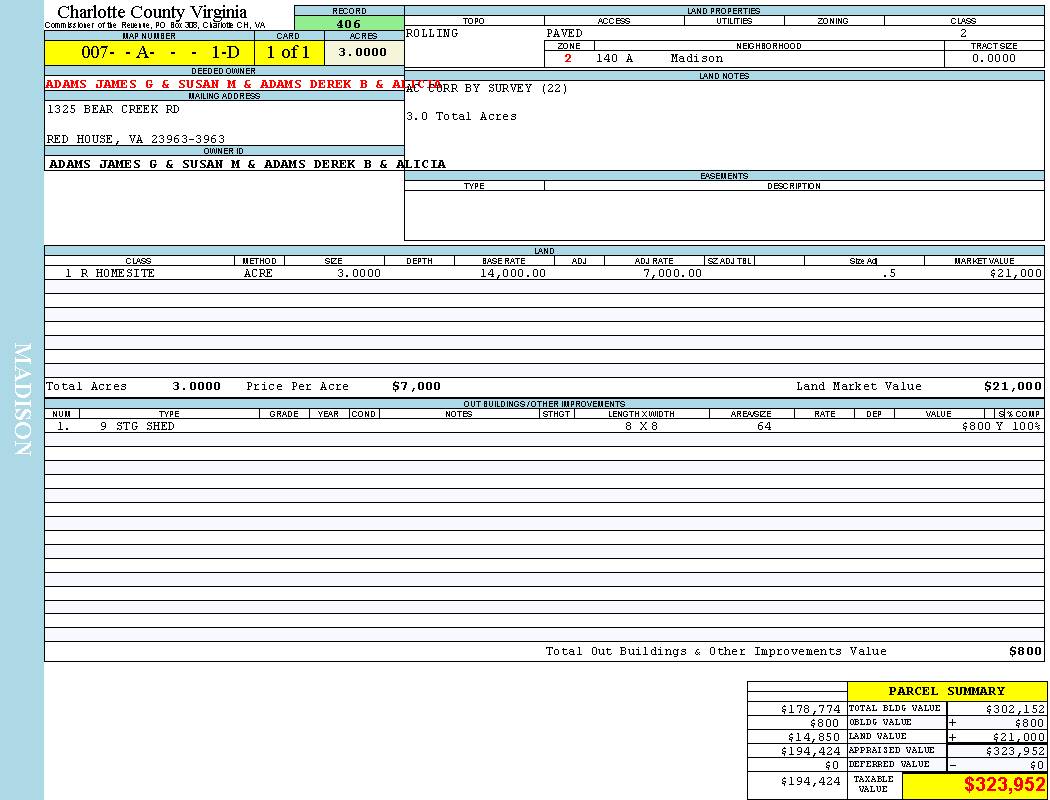This screenshot has height=800, width=1050.
Task: Click the vertical MADISON sidebar label
Action: tap(22, 399)
